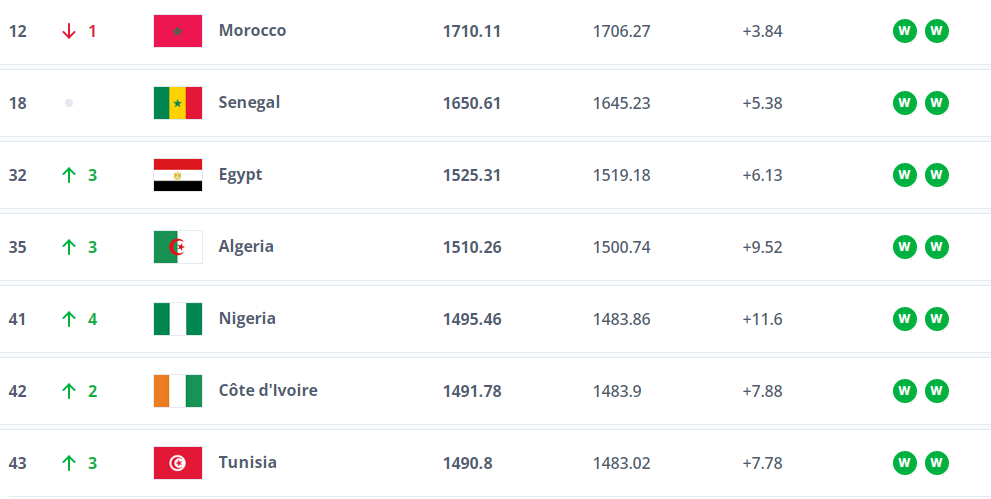991x499 pixels.
Task: Click Senegal's second green W result badge
Action: click(936, 103)
